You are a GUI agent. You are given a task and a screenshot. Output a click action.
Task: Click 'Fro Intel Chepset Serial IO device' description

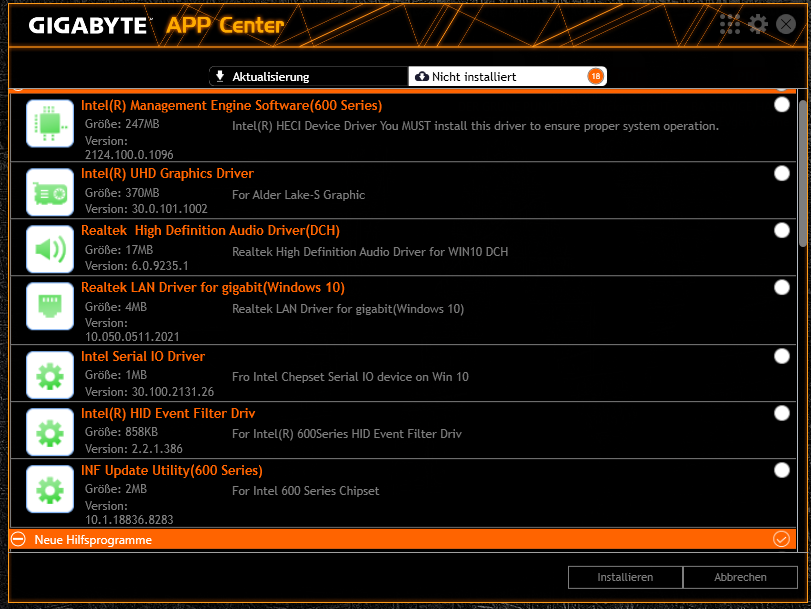click(350, 377)
